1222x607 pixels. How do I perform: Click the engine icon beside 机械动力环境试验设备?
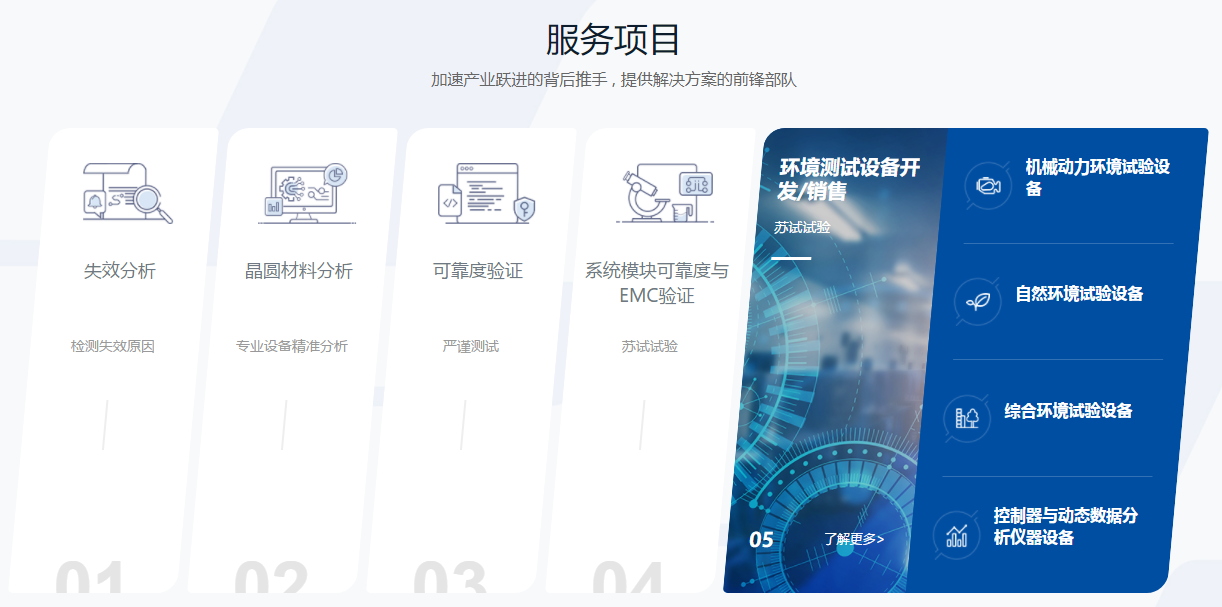(988, 186)
